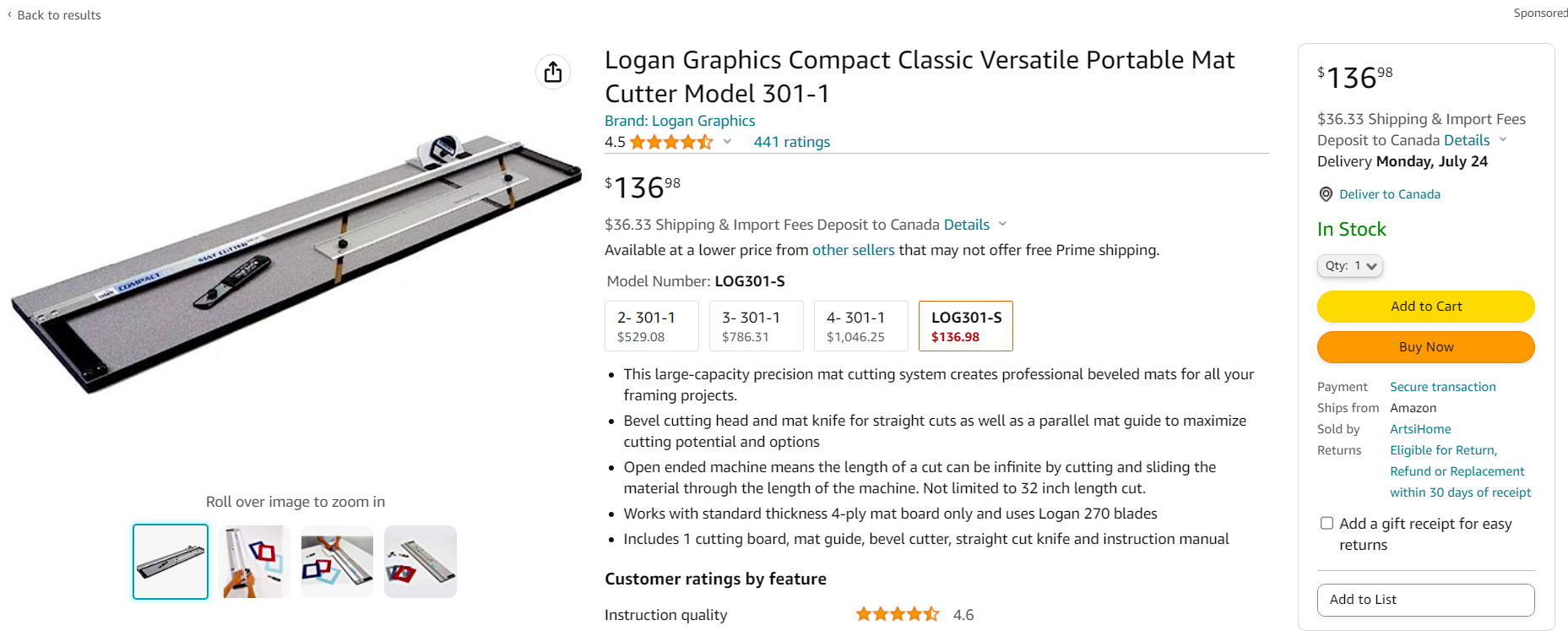Viewport: 1568px width, 631px height.
Task: Click the share icon above product image
Action: 553,72
